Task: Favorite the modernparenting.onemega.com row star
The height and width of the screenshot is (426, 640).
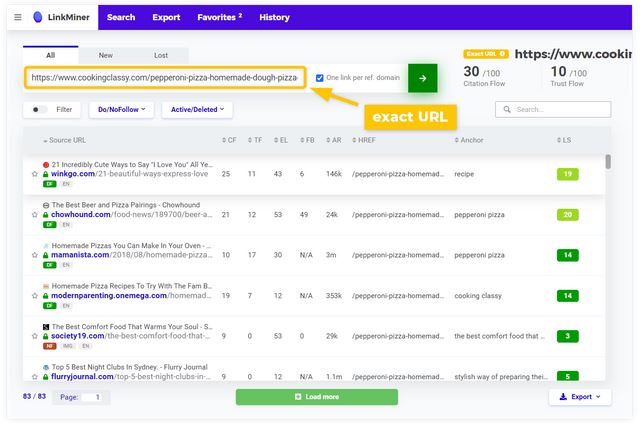Action: tap(35, 295)
